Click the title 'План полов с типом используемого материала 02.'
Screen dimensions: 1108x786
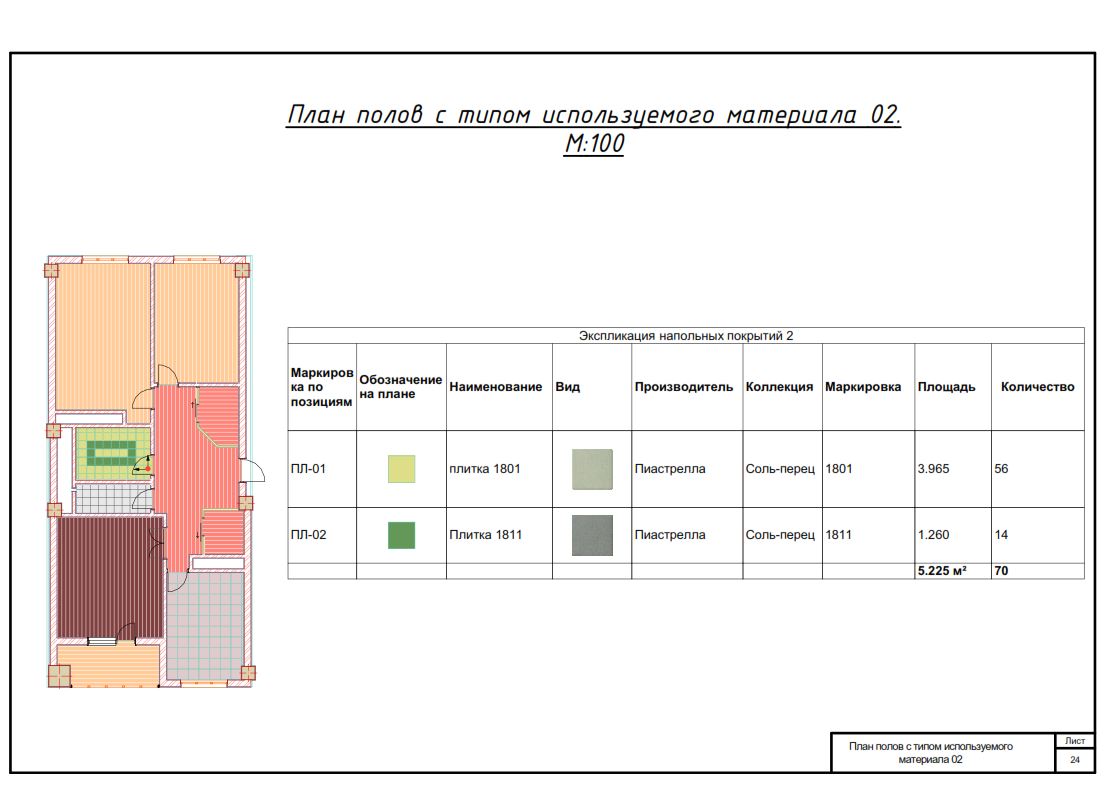click(594, 115)
